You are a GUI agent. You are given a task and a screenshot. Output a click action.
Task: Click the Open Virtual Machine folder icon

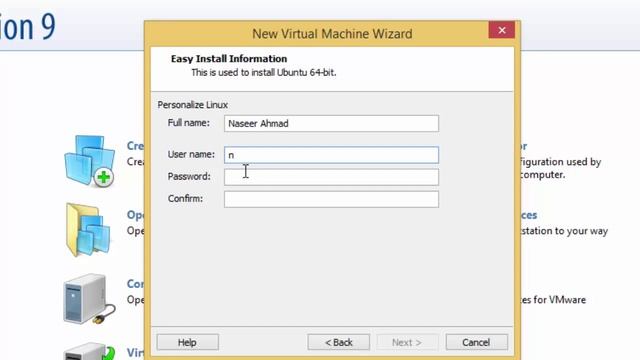click(89, 230)
